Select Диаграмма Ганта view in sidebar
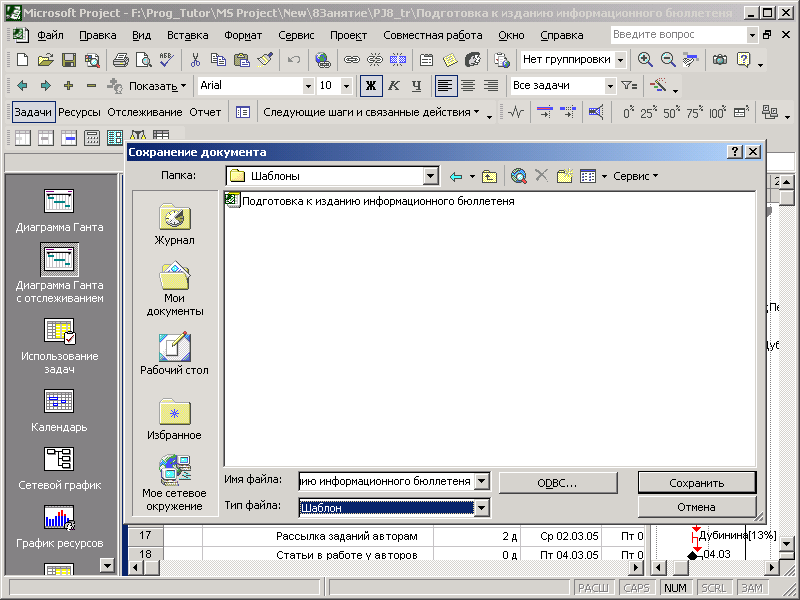800x600 pixels. coord(59,211)
